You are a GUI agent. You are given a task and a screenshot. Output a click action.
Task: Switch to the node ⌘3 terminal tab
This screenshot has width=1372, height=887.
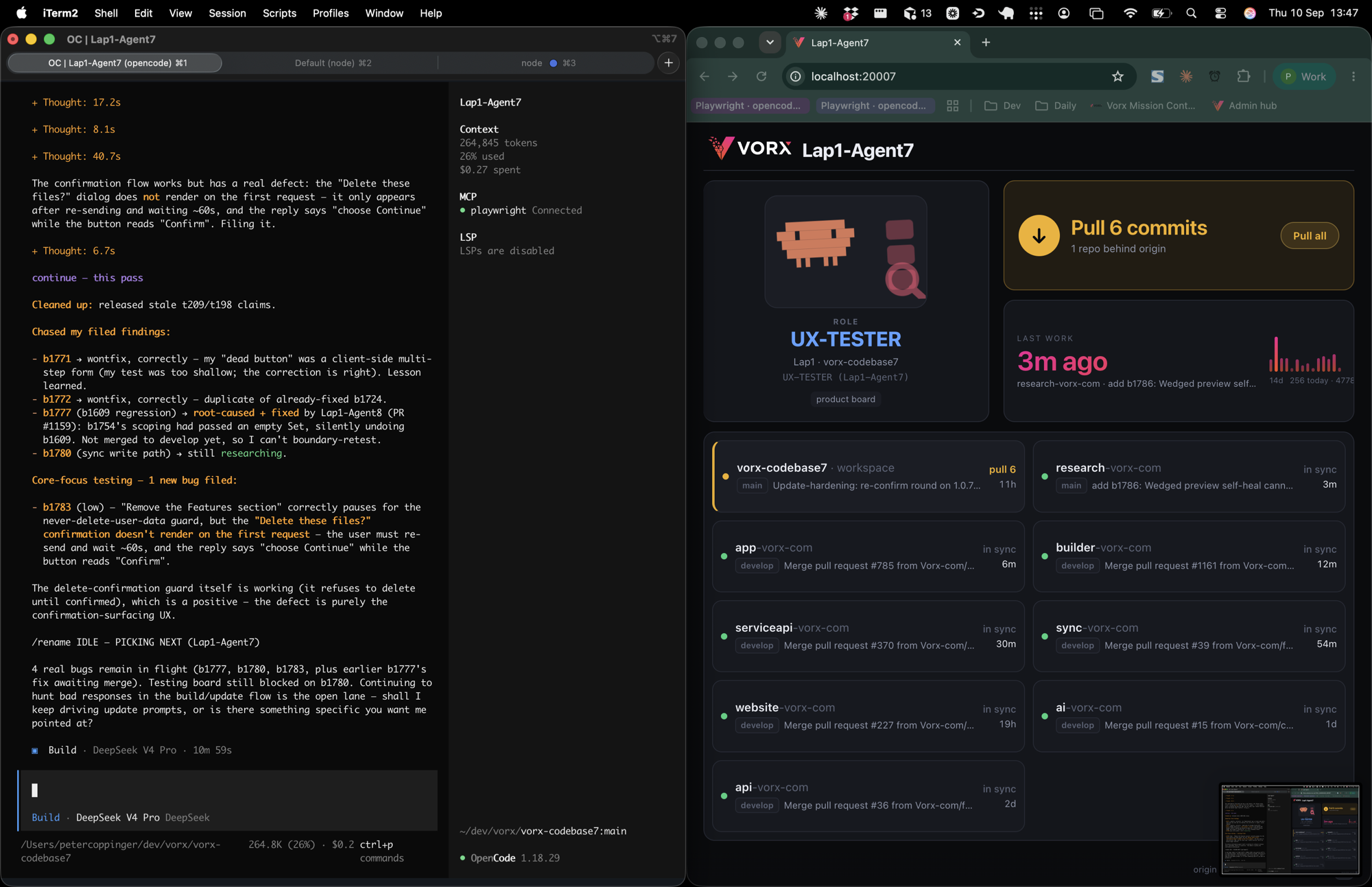tap(547, 63)
